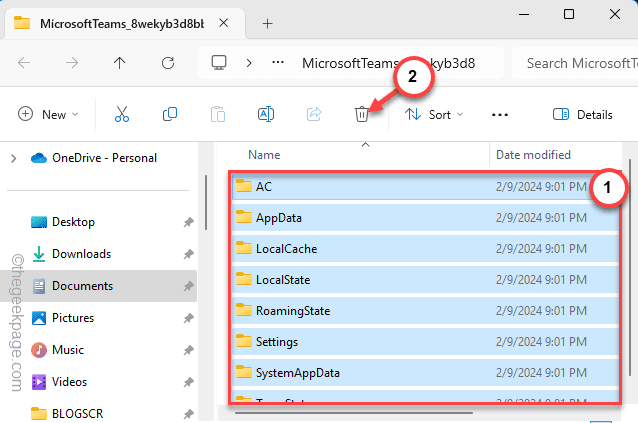Click the LocalCache folder icon
638x423 pixels.
pos(244,248)
